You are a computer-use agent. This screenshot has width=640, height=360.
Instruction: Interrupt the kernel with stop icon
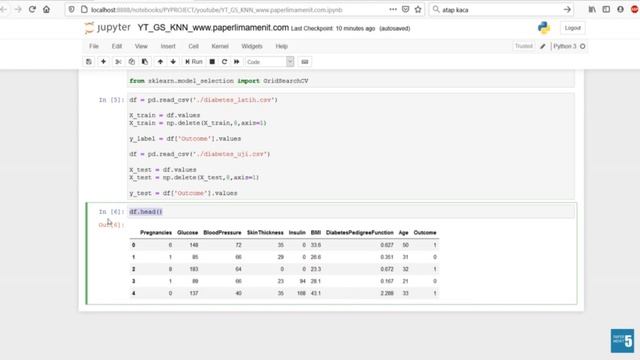[212, 62]
